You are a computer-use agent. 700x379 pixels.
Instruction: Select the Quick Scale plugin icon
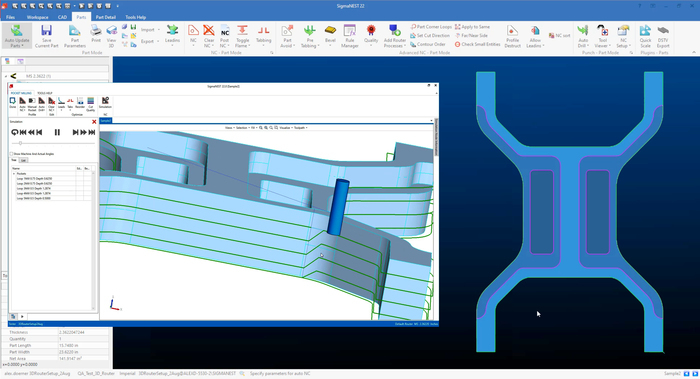645,36
